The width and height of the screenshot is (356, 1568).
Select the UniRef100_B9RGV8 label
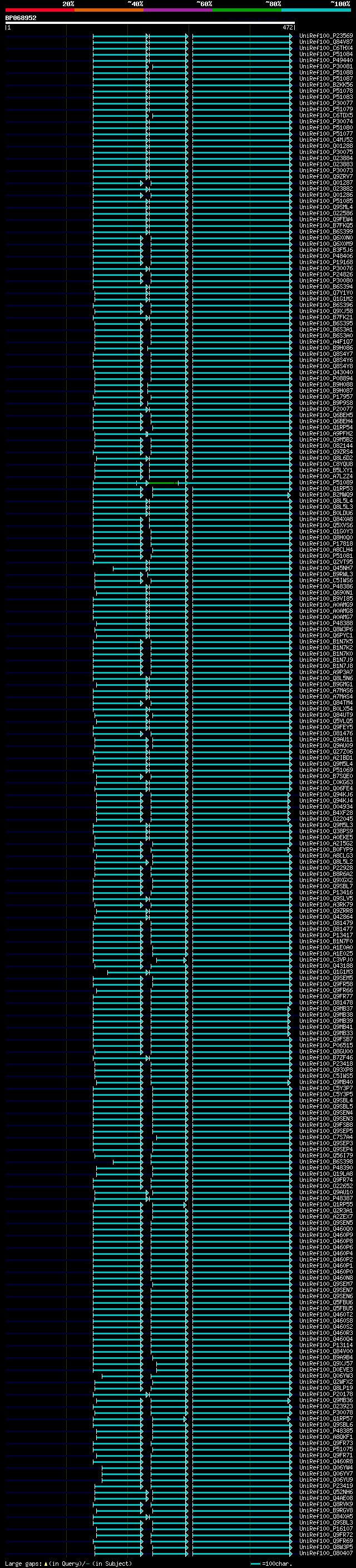[326, 1510]
